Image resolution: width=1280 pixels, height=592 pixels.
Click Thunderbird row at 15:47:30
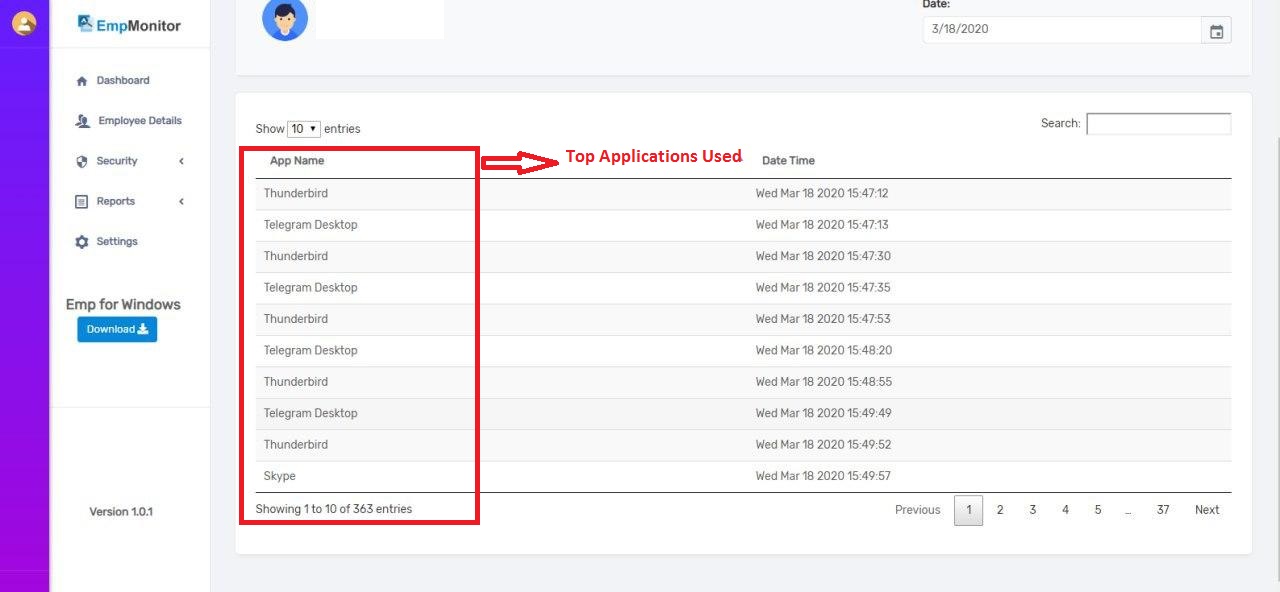coord(743,257)
